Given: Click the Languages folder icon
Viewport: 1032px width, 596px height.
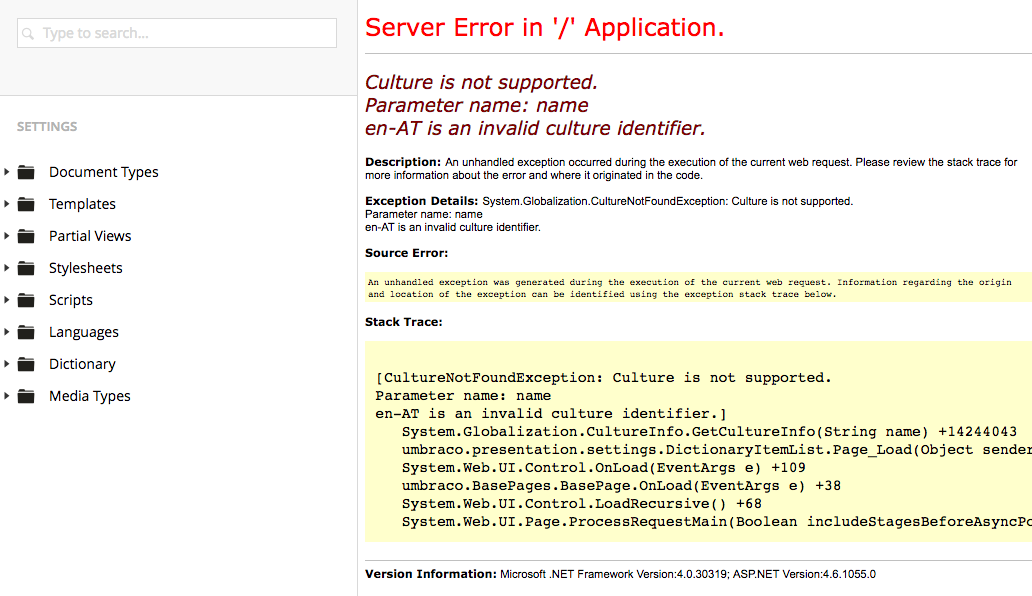Looking at the screenshot, I should (x=26, y=332).
